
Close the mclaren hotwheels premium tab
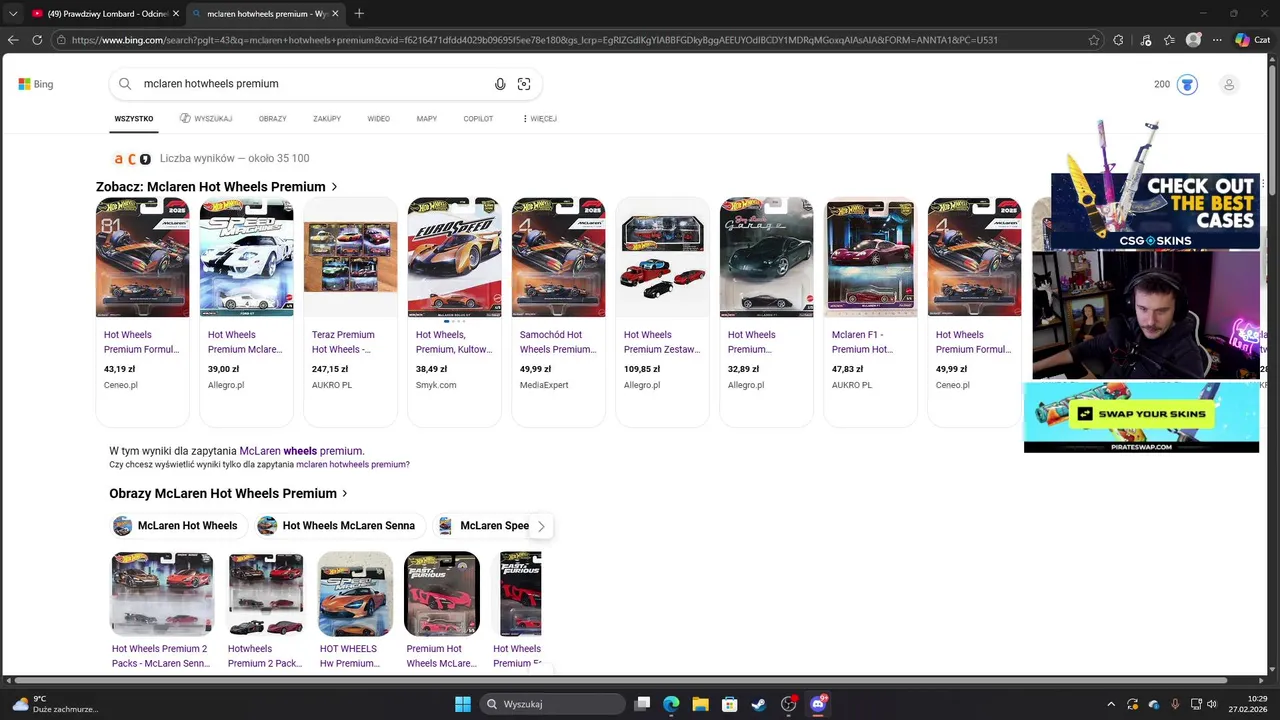336,14
